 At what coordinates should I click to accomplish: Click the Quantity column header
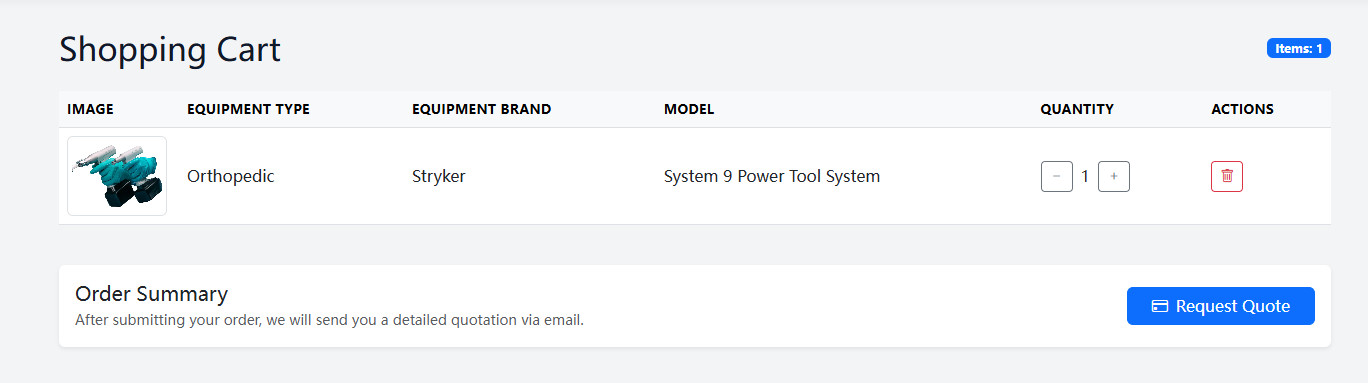(x=1077, y=109)
